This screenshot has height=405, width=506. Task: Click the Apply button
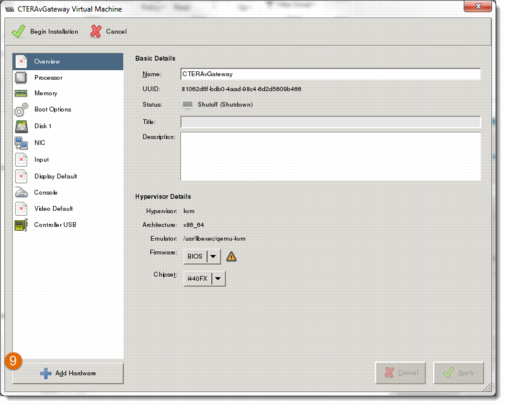pos(458,373)
